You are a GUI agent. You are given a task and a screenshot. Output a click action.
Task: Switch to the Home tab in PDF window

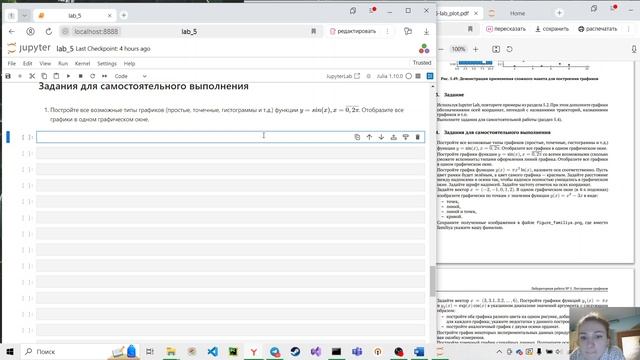click(x=517, y=13)
